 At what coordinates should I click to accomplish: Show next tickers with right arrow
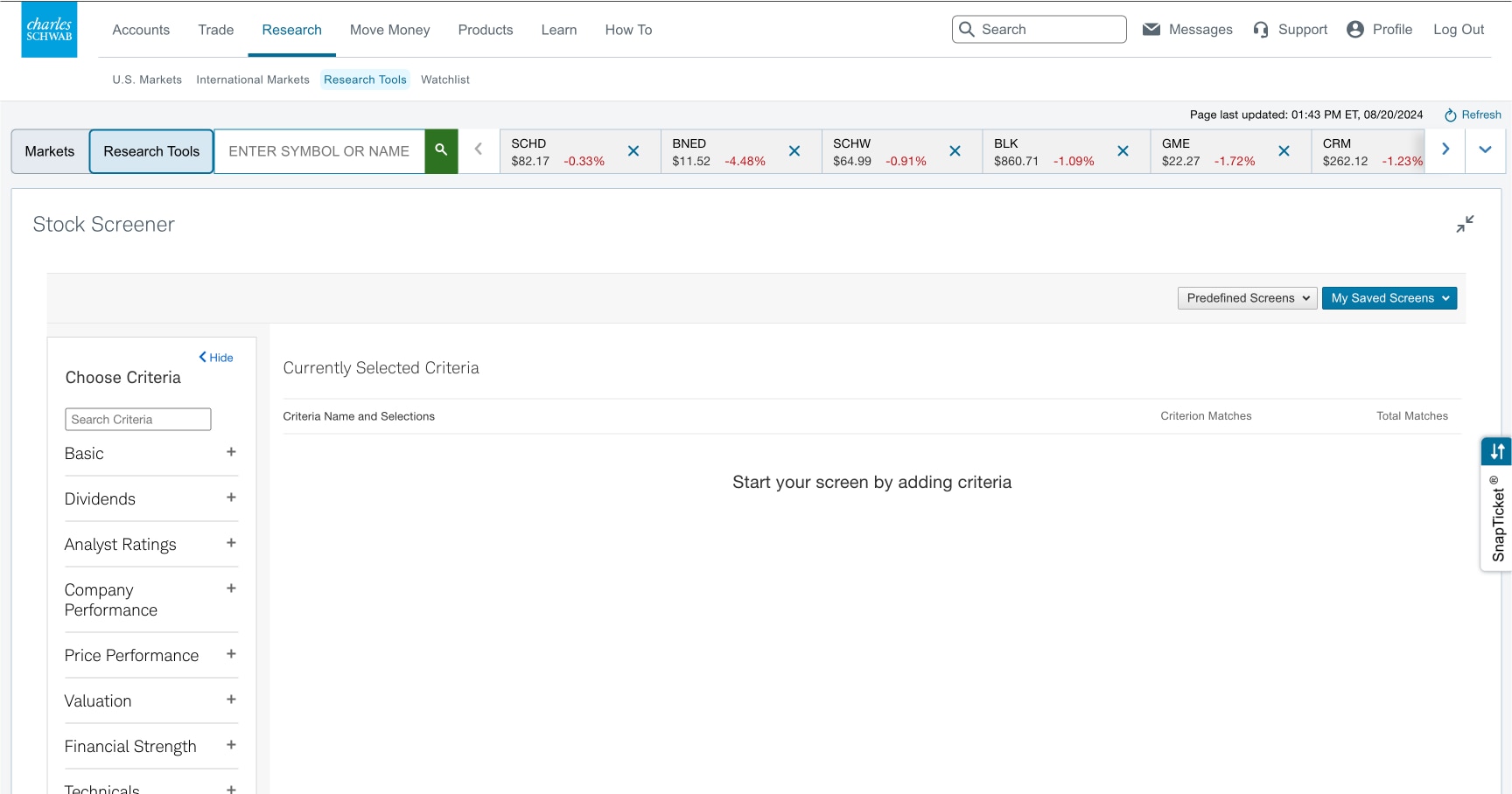(1445, 150)
